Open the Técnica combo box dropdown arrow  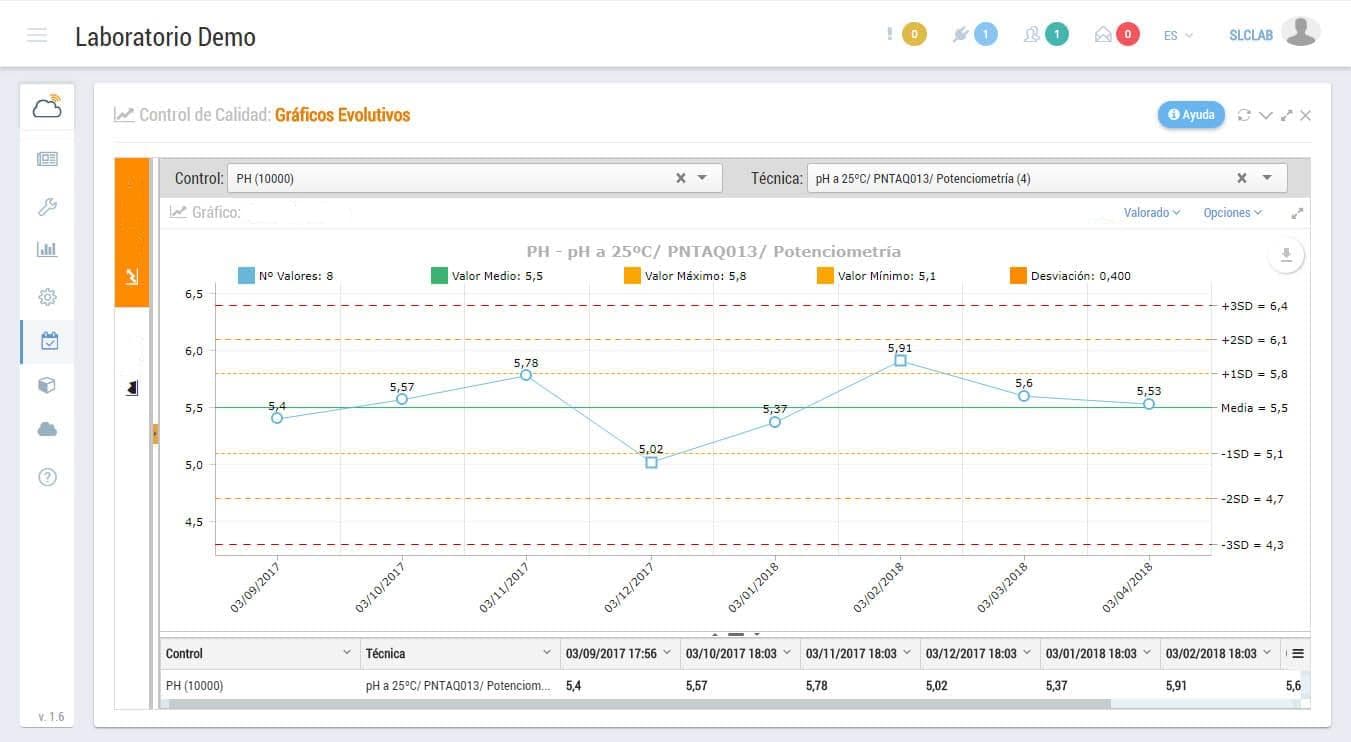point(1267,178)
